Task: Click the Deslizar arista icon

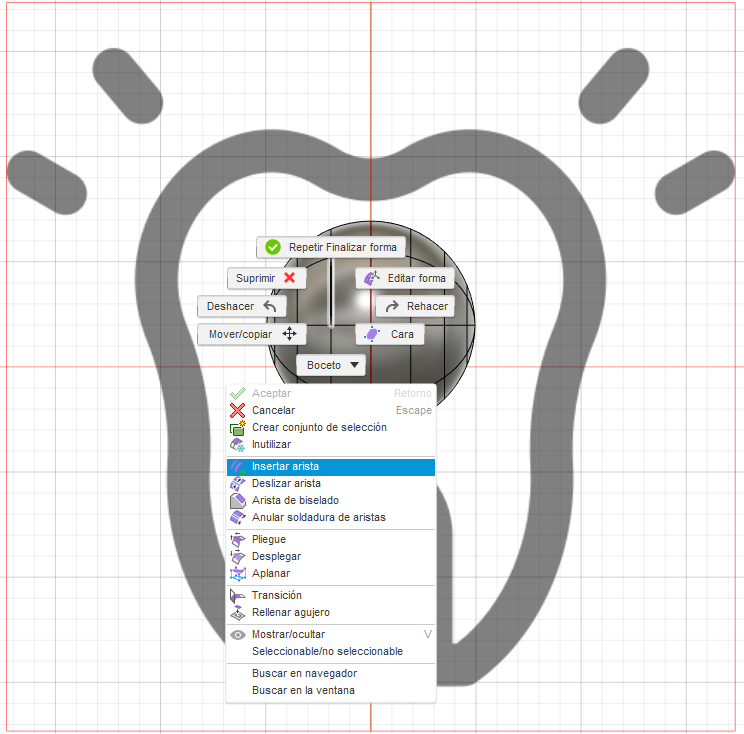Action: point(238,483)
